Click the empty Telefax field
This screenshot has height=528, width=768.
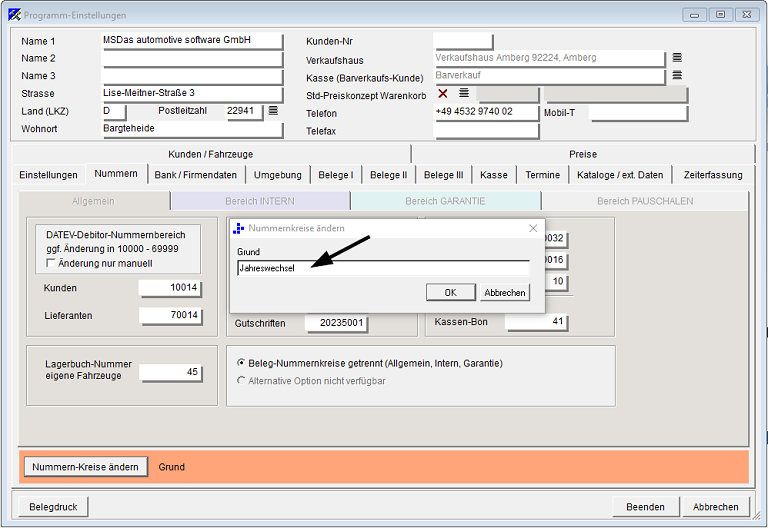(x=486, y=130)
